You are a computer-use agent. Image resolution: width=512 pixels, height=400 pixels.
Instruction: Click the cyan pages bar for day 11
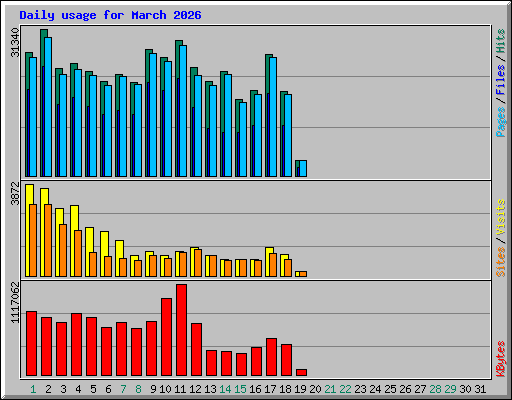click(183, 111)
